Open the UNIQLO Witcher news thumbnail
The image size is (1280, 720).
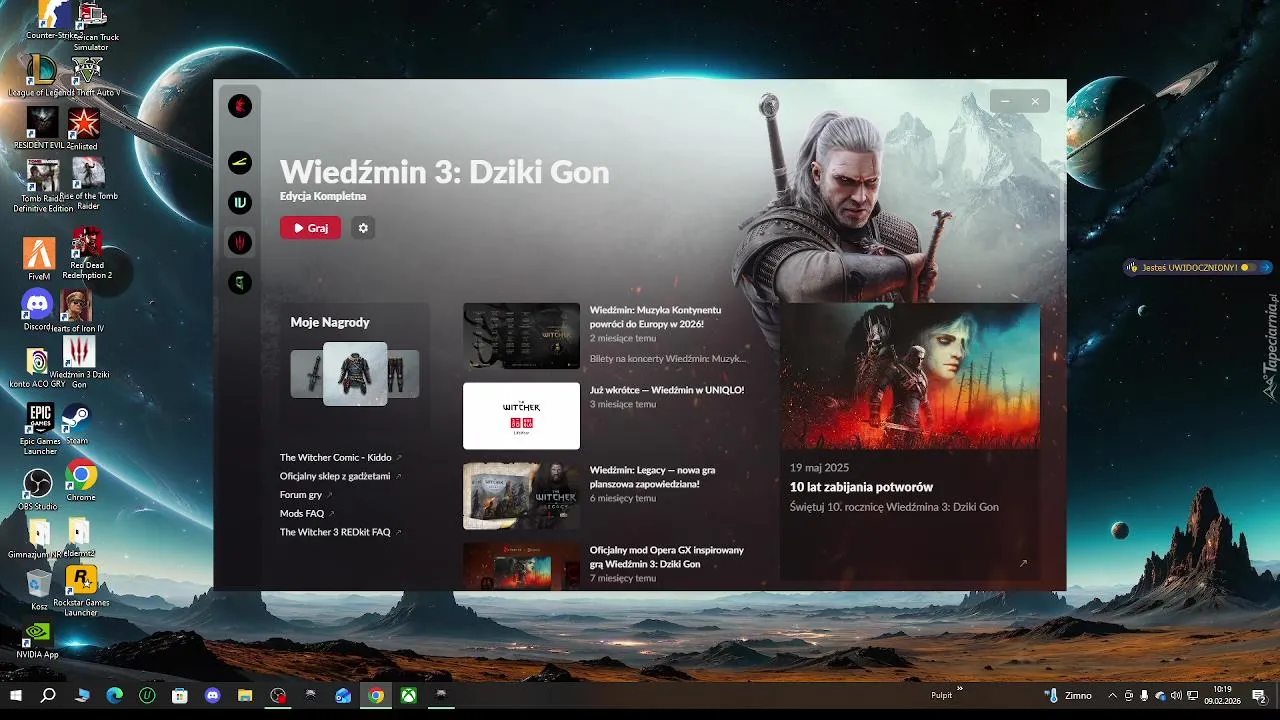click(x=521, y=416)
